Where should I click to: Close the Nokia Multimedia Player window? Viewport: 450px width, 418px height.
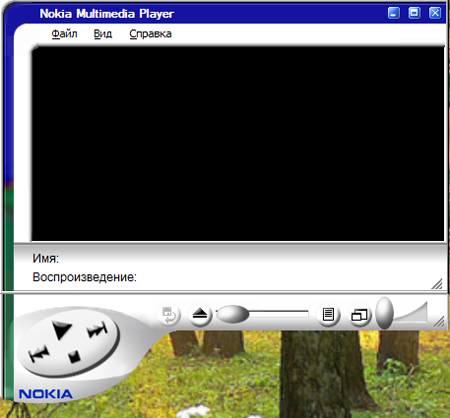pyautogui.click(x=435, y=13)
